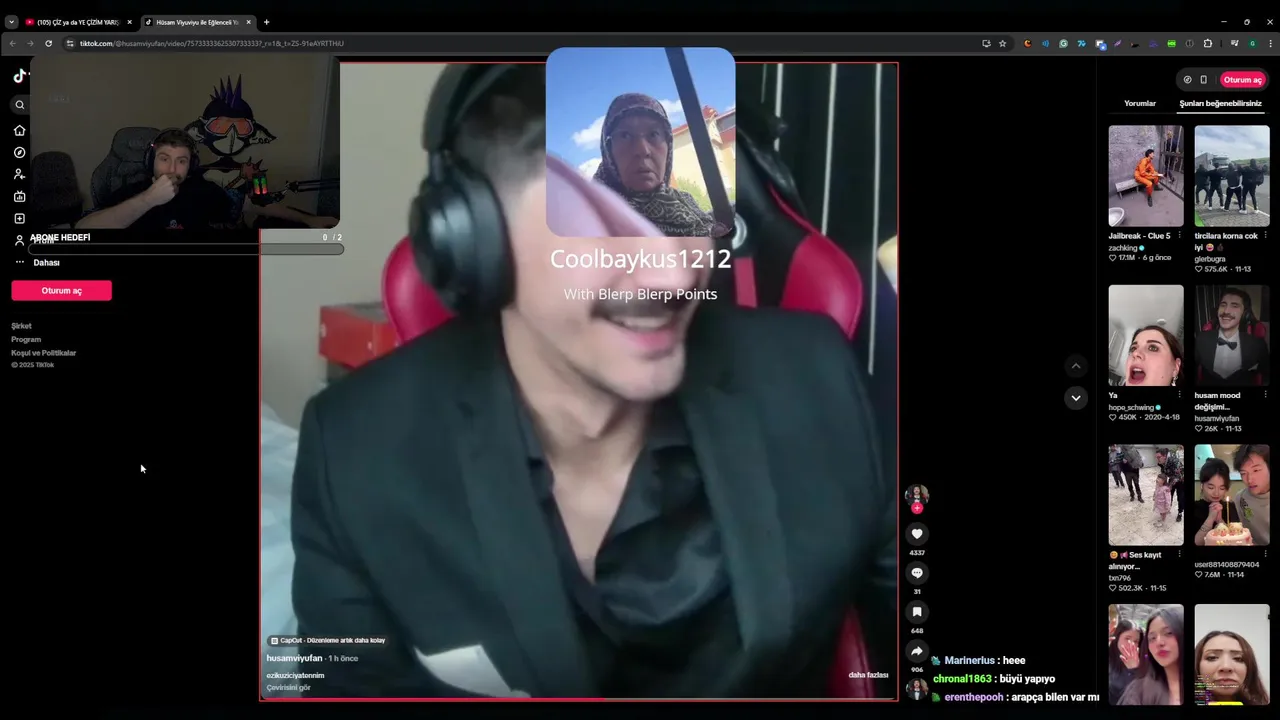The image size is (1280, 720).
Task: Open site information icon in address bar
Action: click(x=70, y=43)
